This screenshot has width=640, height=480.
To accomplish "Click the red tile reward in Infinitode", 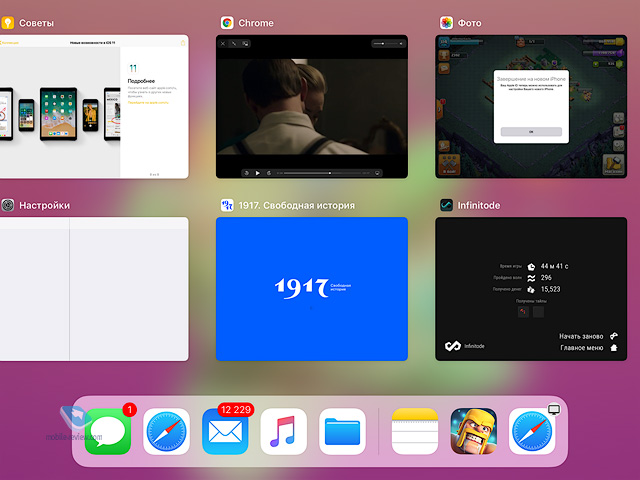I will 523,312.
